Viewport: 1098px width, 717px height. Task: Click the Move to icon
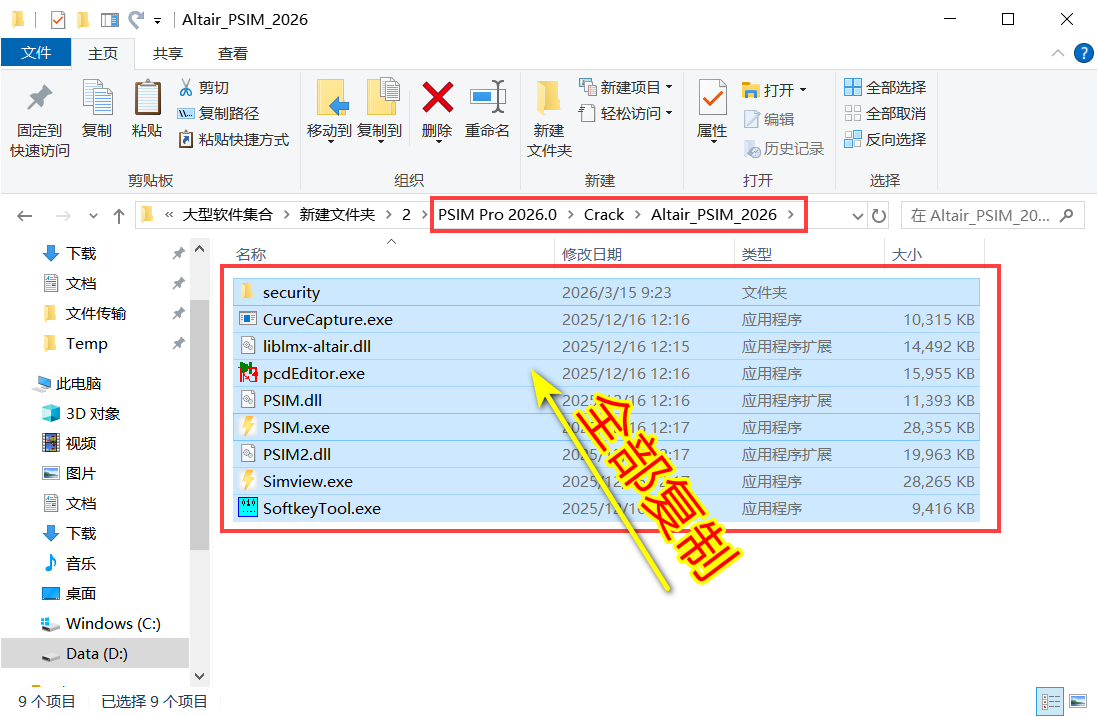(331, 97)
